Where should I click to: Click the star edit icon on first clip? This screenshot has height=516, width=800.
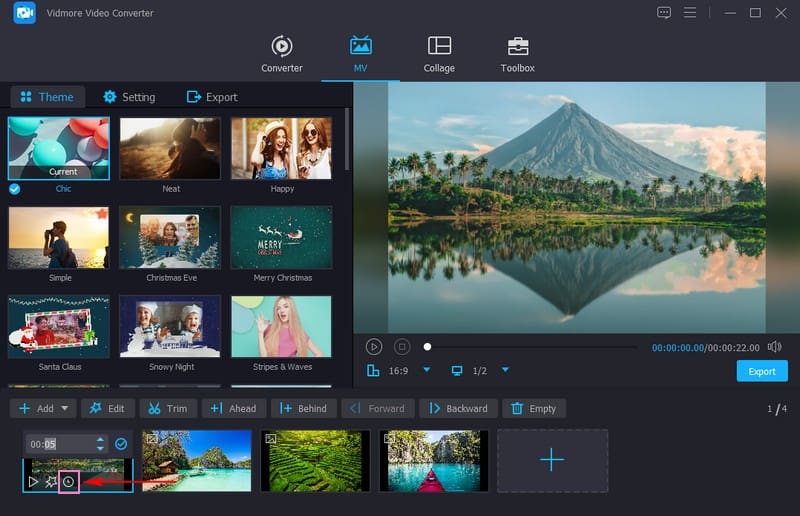(51, 481)
